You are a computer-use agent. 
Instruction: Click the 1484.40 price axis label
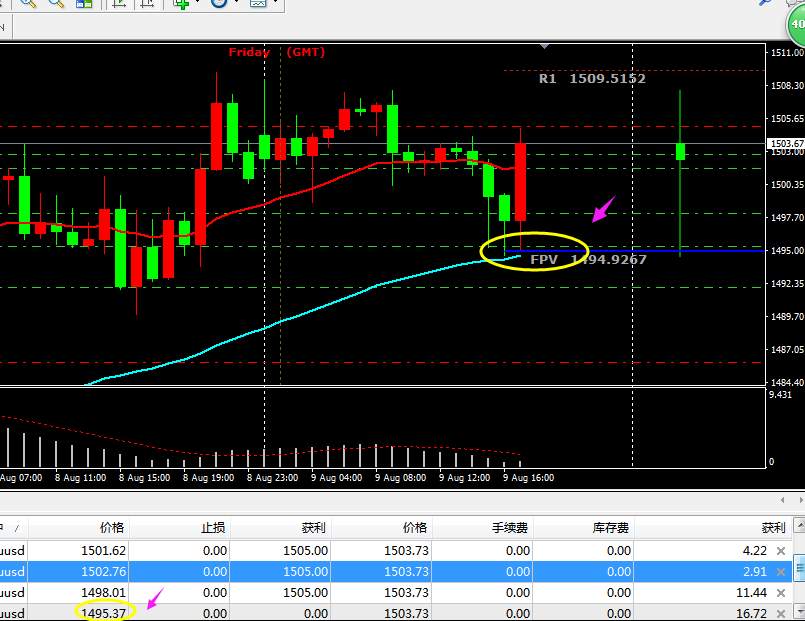[x=787, y=382]
